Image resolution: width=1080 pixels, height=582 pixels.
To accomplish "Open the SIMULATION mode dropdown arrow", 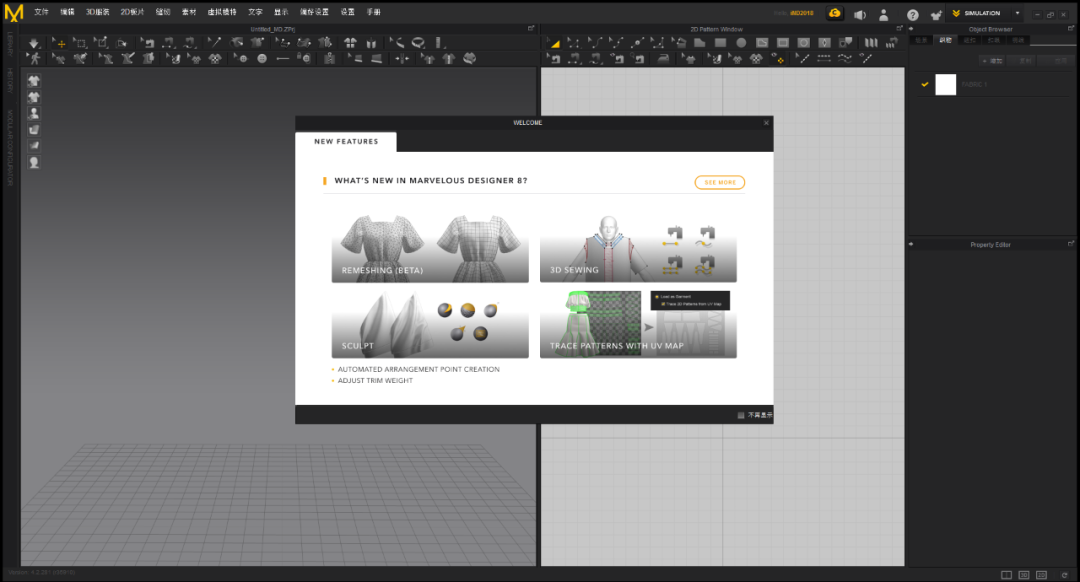I will pos(1017,13).
